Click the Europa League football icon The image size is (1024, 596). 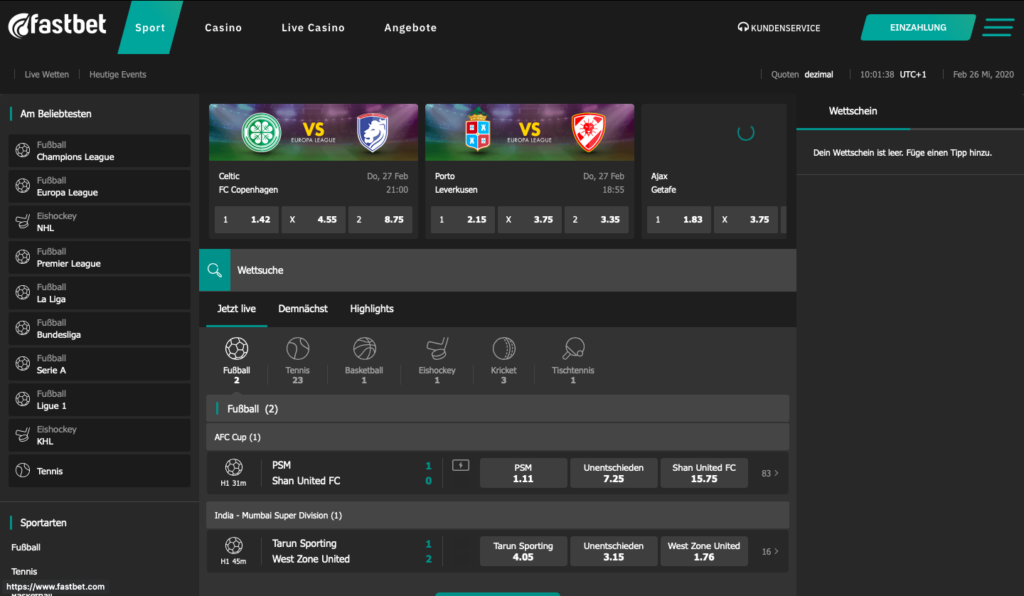tap(23, 186)
